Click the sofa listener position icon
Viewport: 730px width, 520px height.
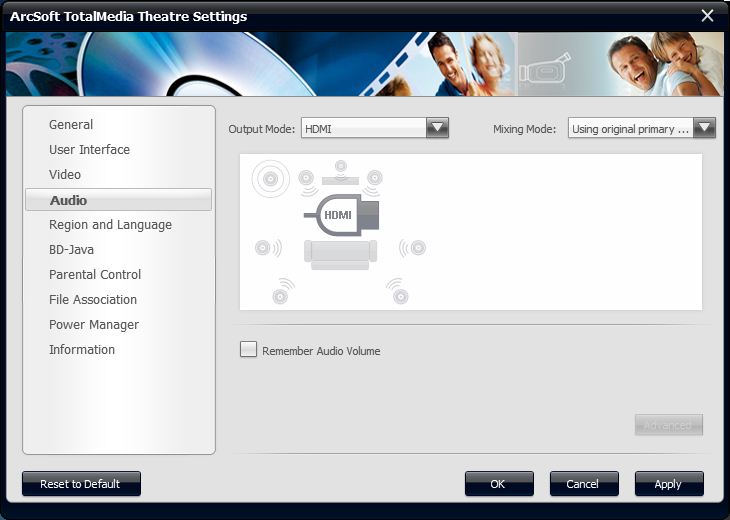click(340, 255)
